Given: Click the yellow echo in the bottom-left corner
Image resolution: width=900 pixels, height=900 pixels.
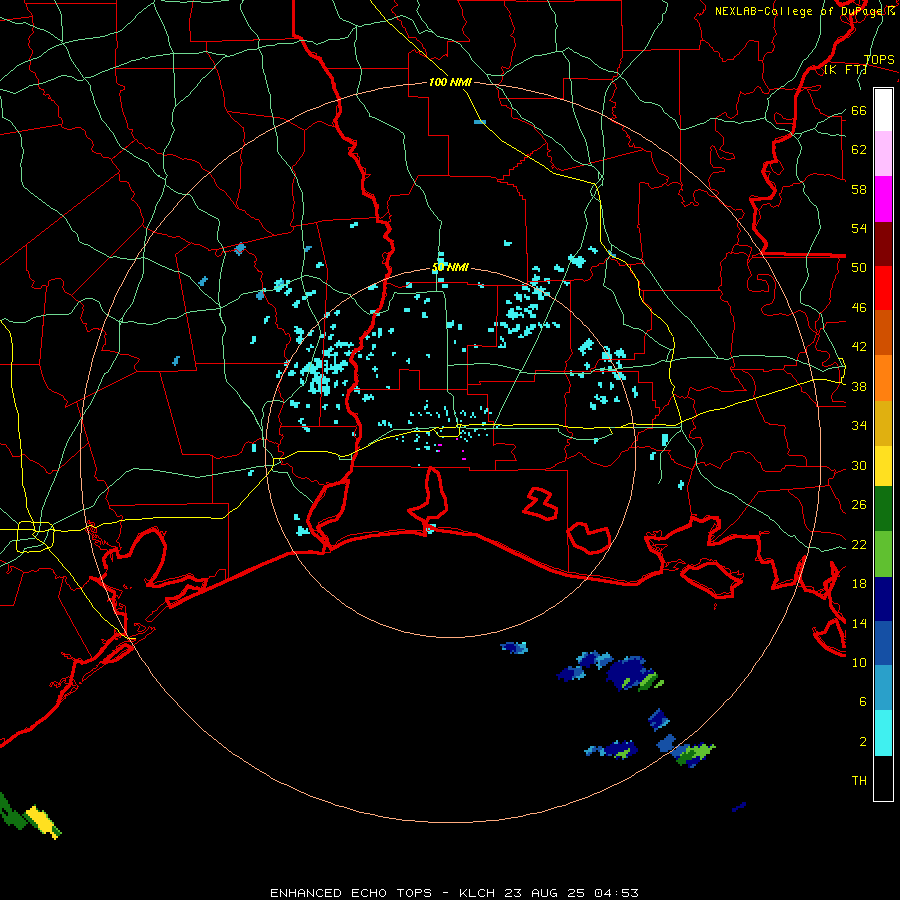Looking at the screenshot, I should pyautogui.click(x=44, y=821).
